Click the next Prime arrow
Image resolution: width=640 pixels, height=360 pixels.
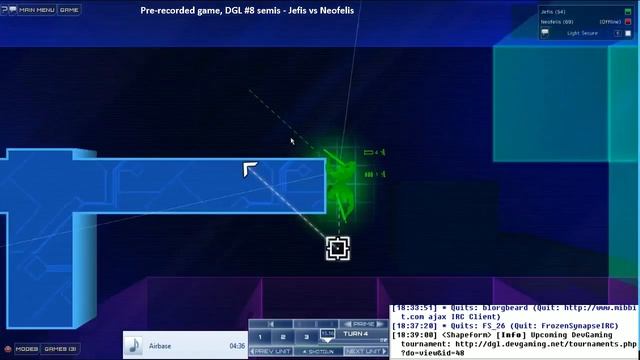[x=380, y=324]
